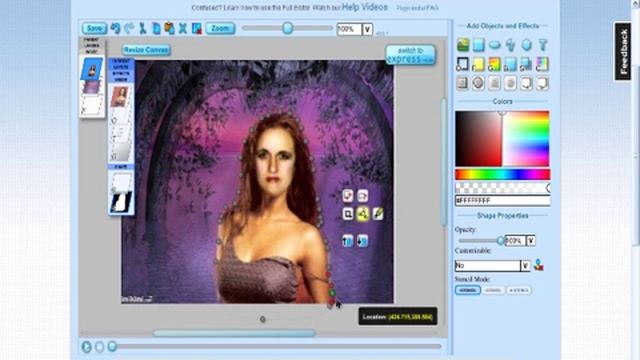Click the red-black saturation color square

(478, 139)
